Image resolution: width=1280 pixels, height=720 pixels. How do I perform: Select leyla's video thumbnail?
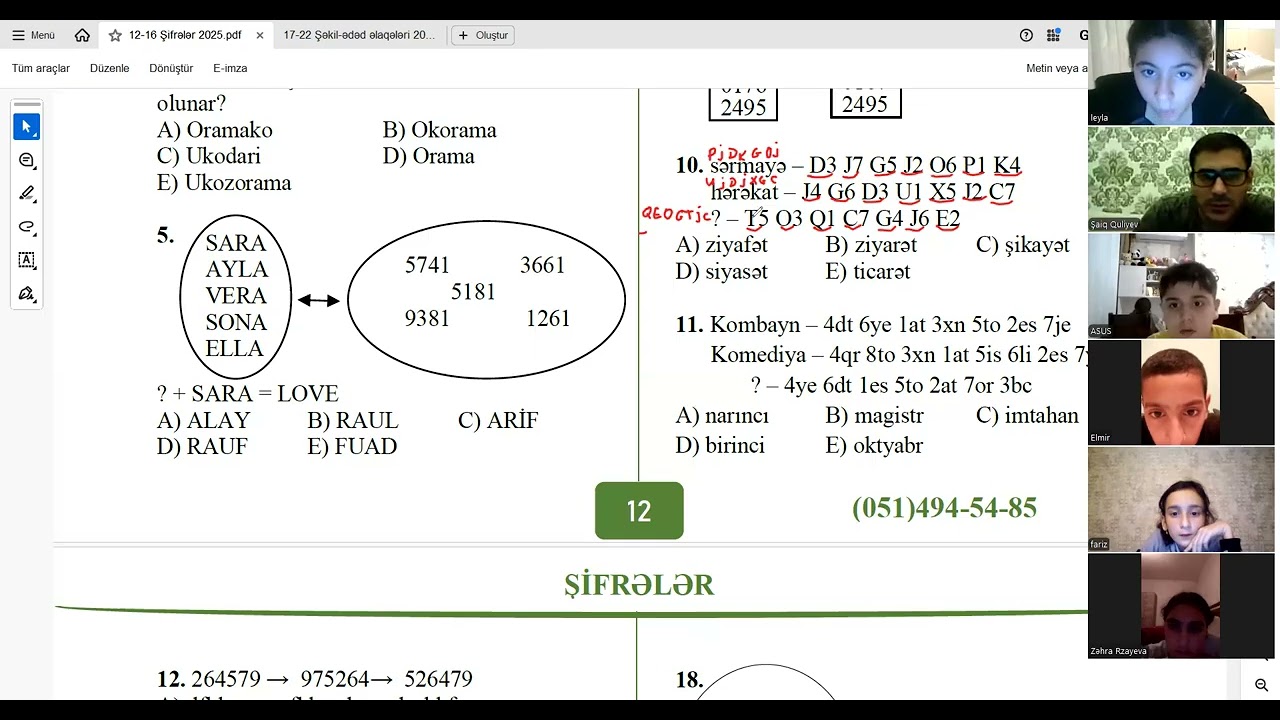coord(1181,72)
